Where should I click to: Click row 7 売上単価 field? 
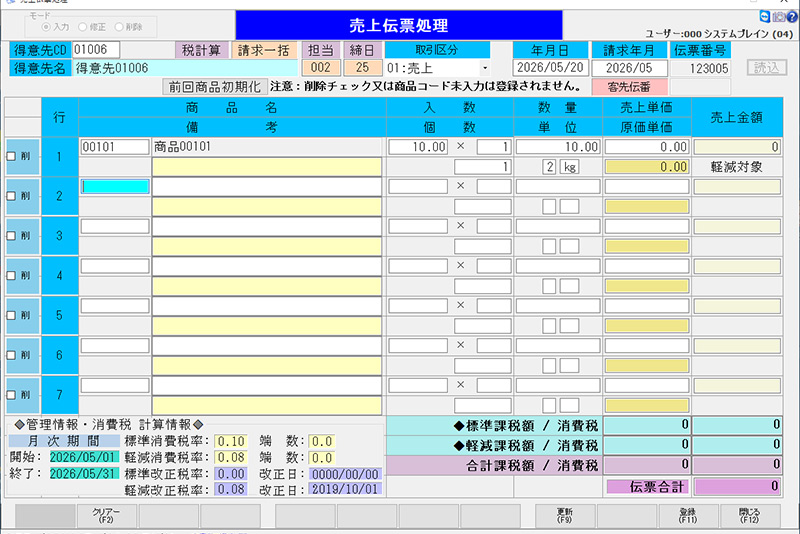(646, 386)
